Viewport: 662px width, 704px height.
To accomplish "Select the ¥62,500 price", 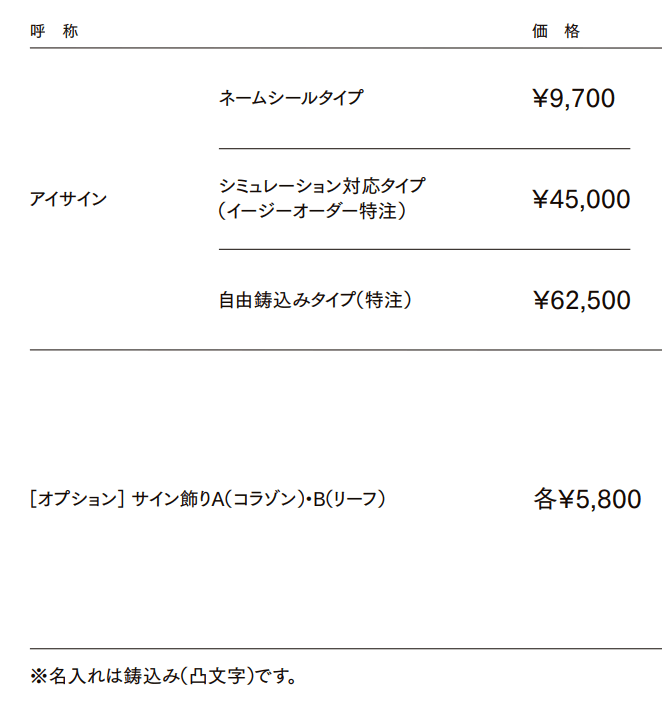I will tap(581, 300).
